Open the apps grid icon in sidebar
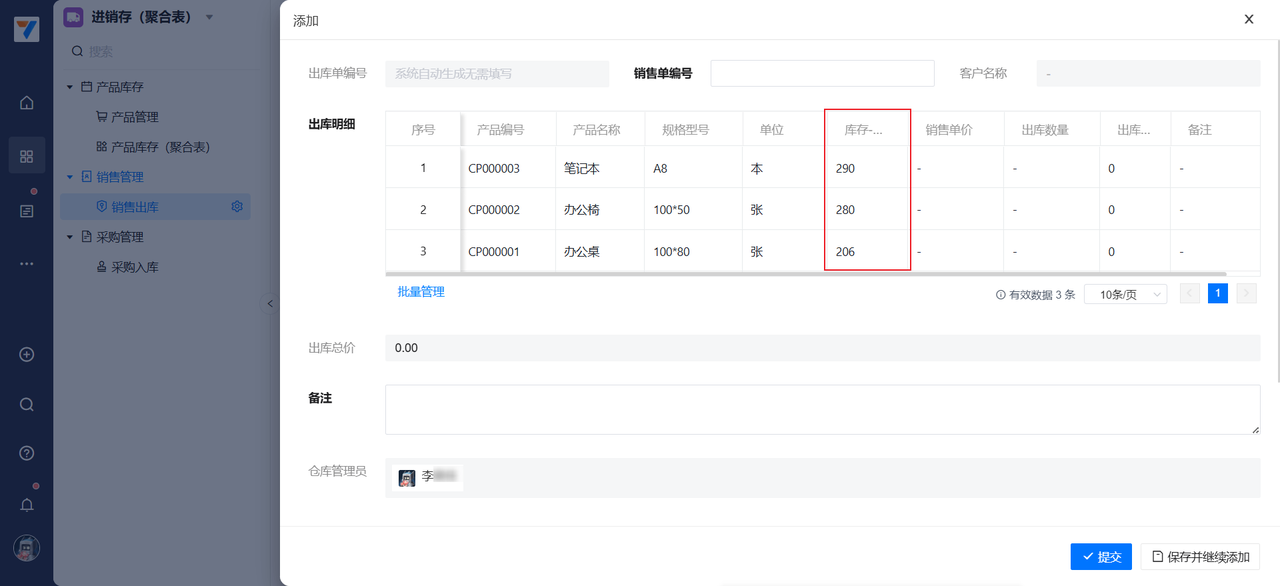Screen dimensions: 1280x586 (x=27, y=156)
